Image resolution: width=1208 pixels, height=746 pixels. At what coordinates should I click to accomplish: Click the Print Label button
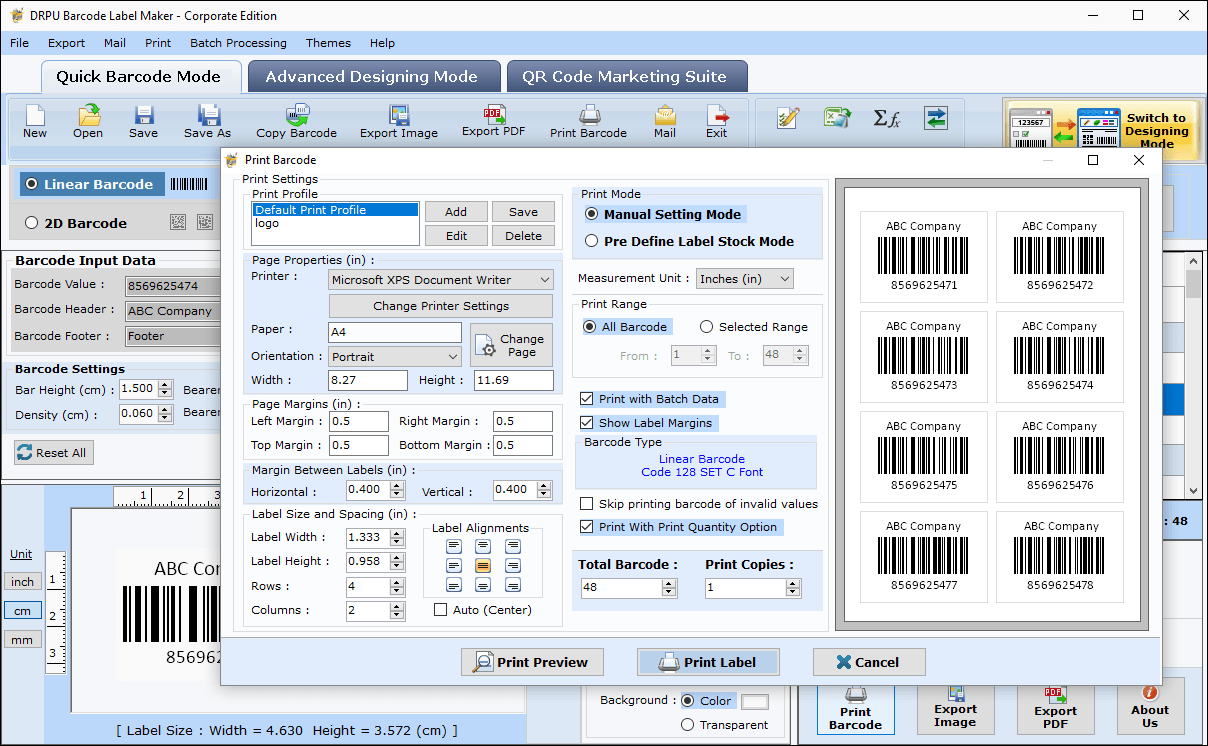point(708,662)
